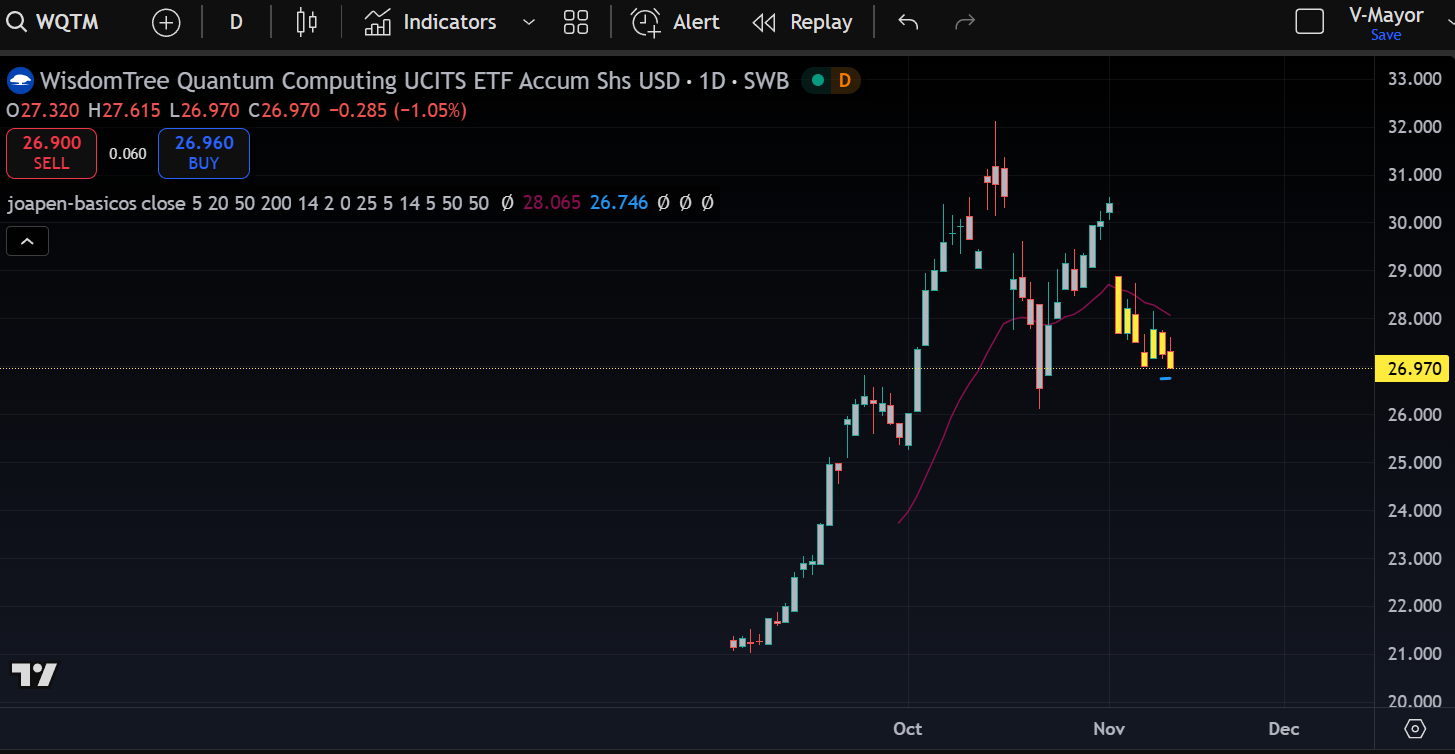Open the D timeframe interval menu

coord(236,22)
